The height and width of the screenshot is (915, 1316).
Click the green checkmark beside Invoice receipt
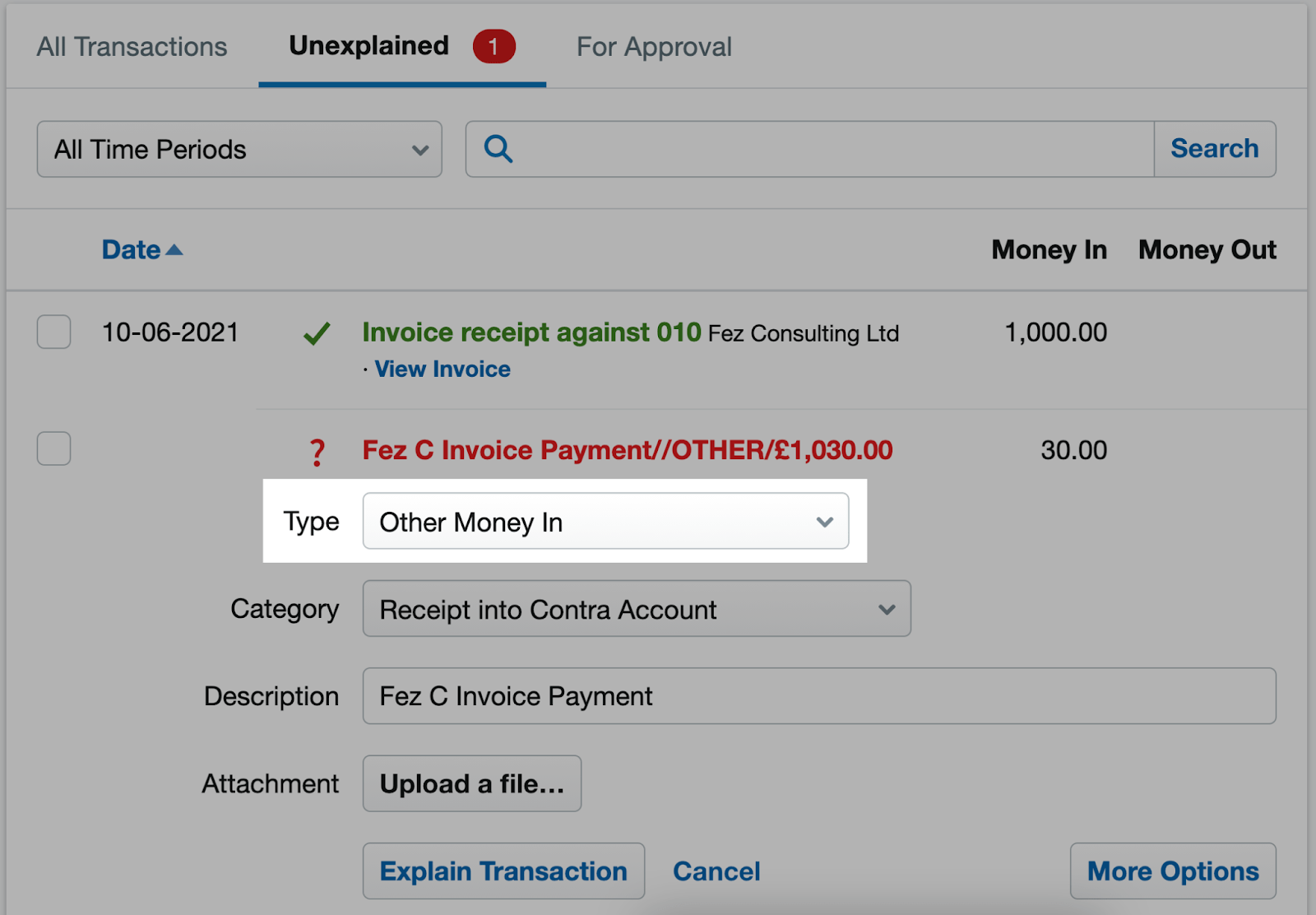pyautogui.click(x=317, y=332)
